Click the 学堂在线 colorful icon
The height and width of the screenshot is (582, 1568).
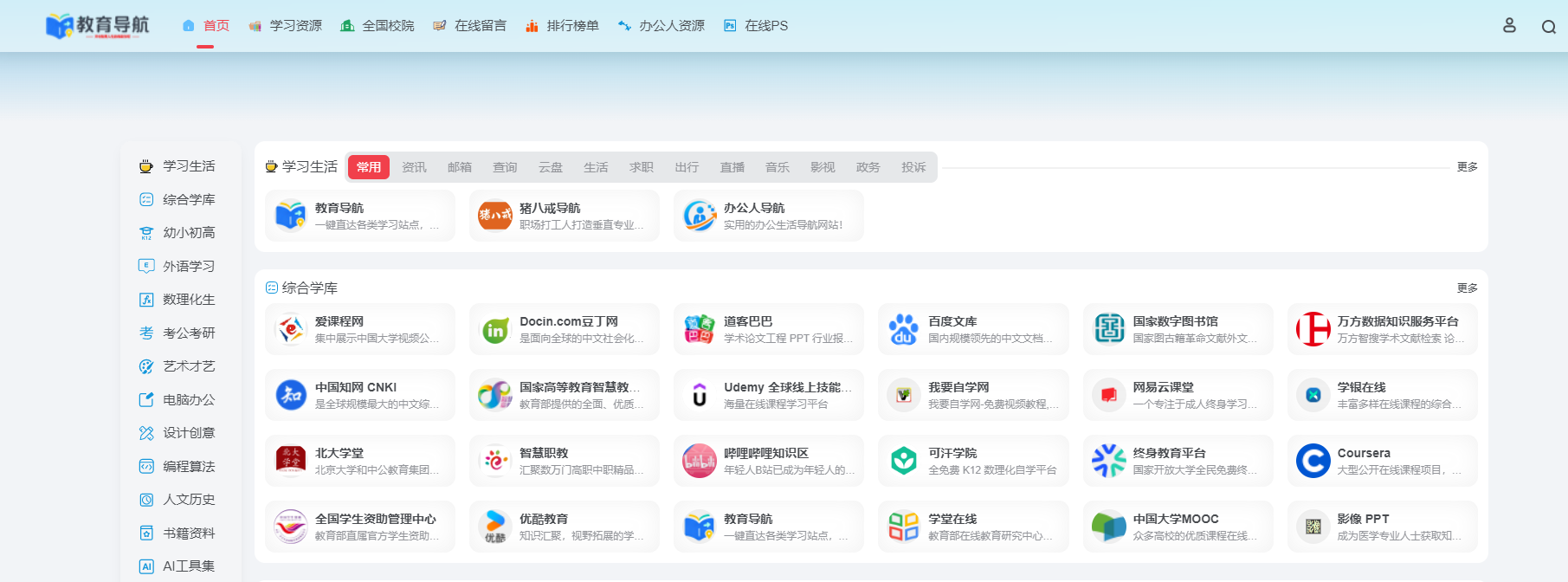tap(904, 527)
